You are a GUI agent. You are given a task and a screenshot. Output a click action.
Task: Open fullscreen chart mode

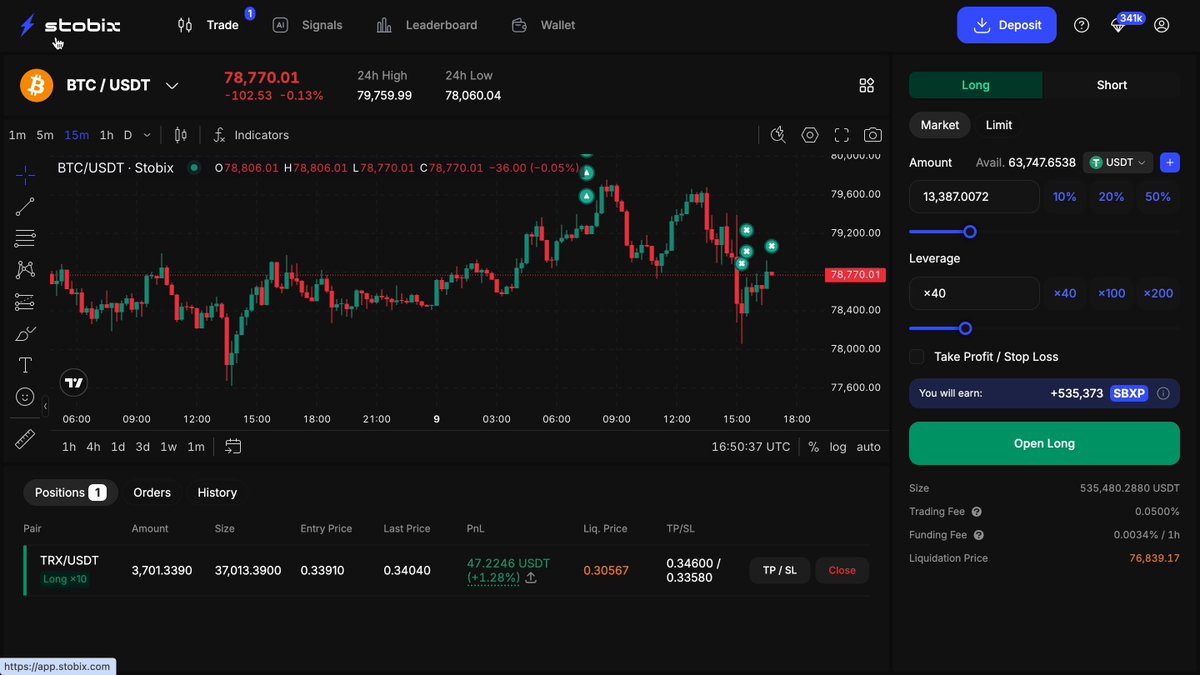[x=841, y=135]
